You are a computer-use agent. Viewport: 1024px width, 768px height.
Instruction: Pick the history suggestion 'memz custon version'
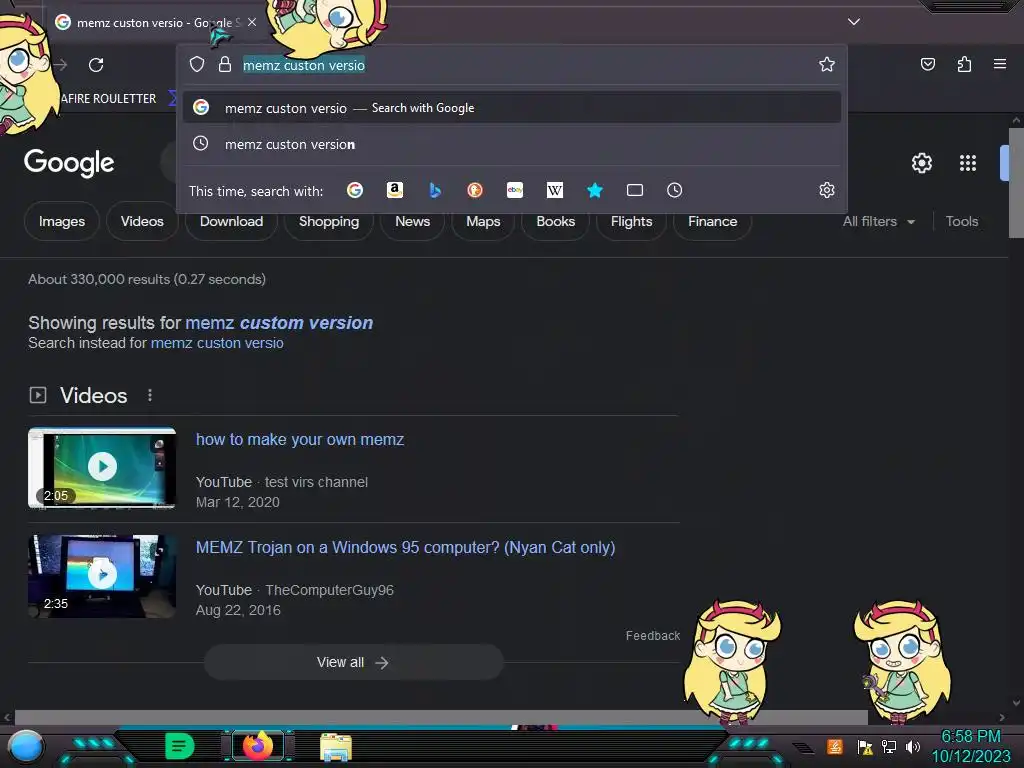click(512, 144)
